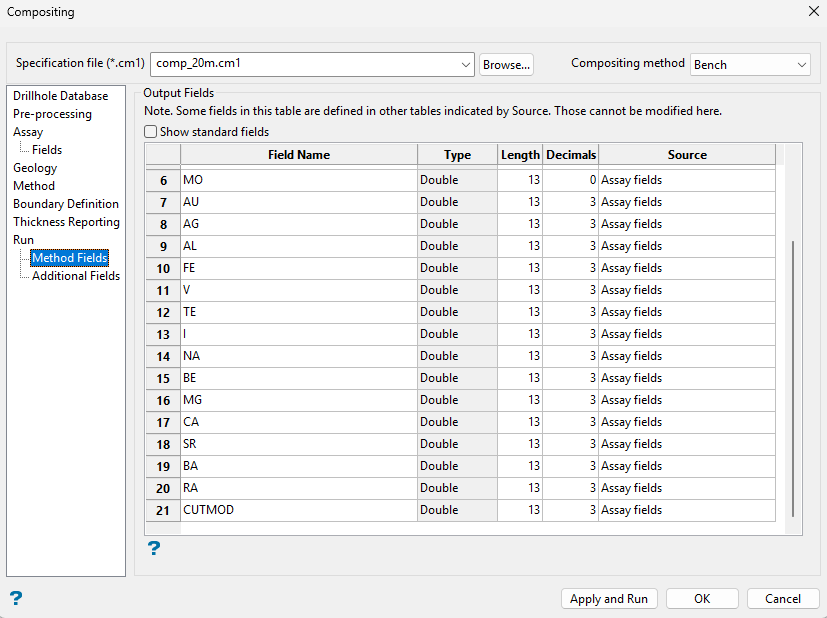Click the Type cell in FE row
Screen dimensions: 827x618
click(x=457, y=268)
